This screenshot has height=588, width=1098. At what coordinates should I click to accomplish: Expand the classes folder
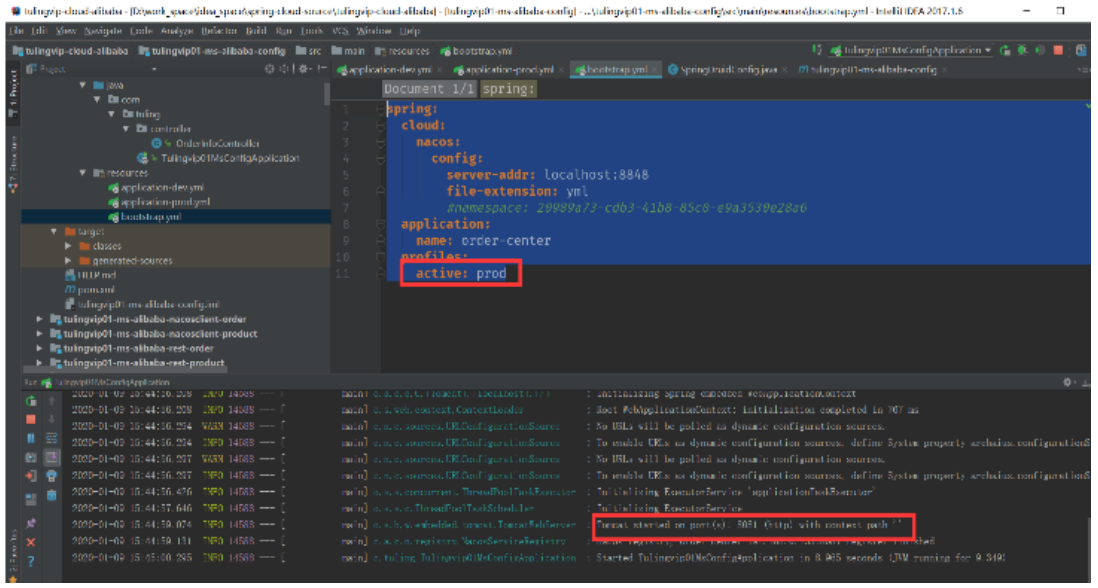(x=68, y=246)
